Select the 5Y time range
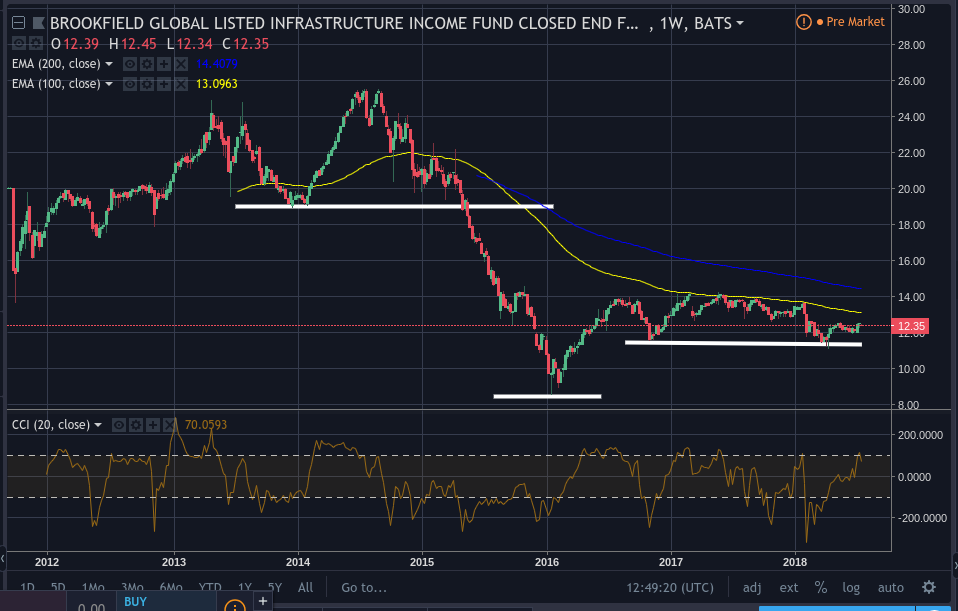This screenshot has height=611, width=958. 274,587
